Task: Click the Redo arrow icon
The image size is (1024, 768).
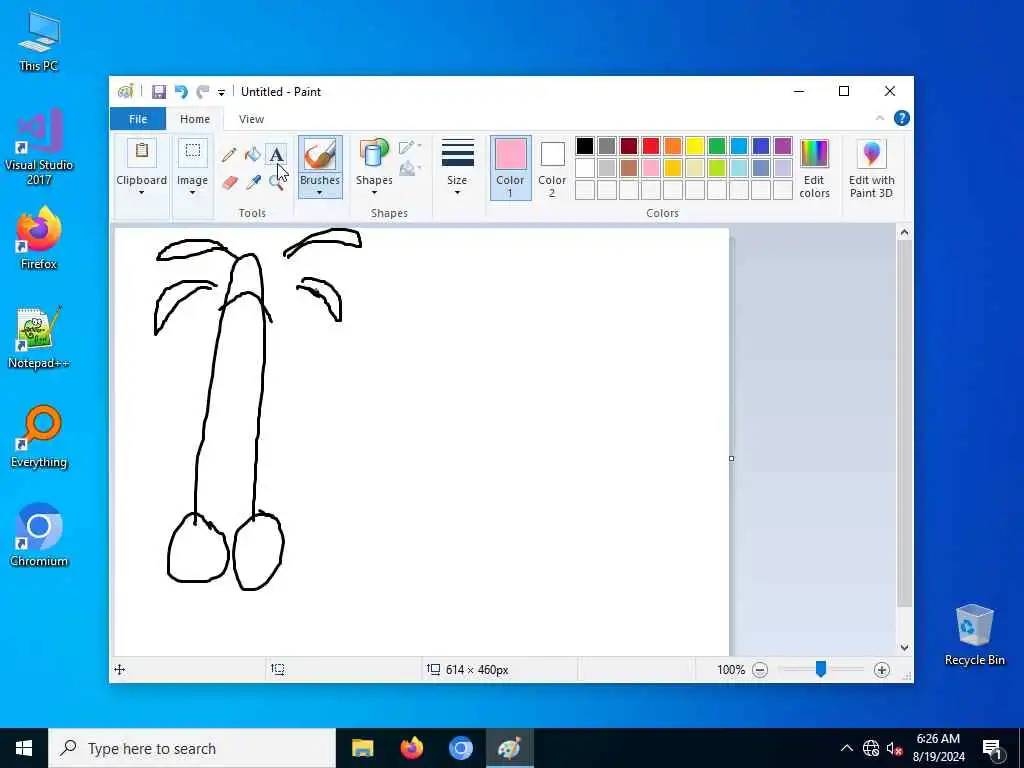Action: tap(203, 92)
